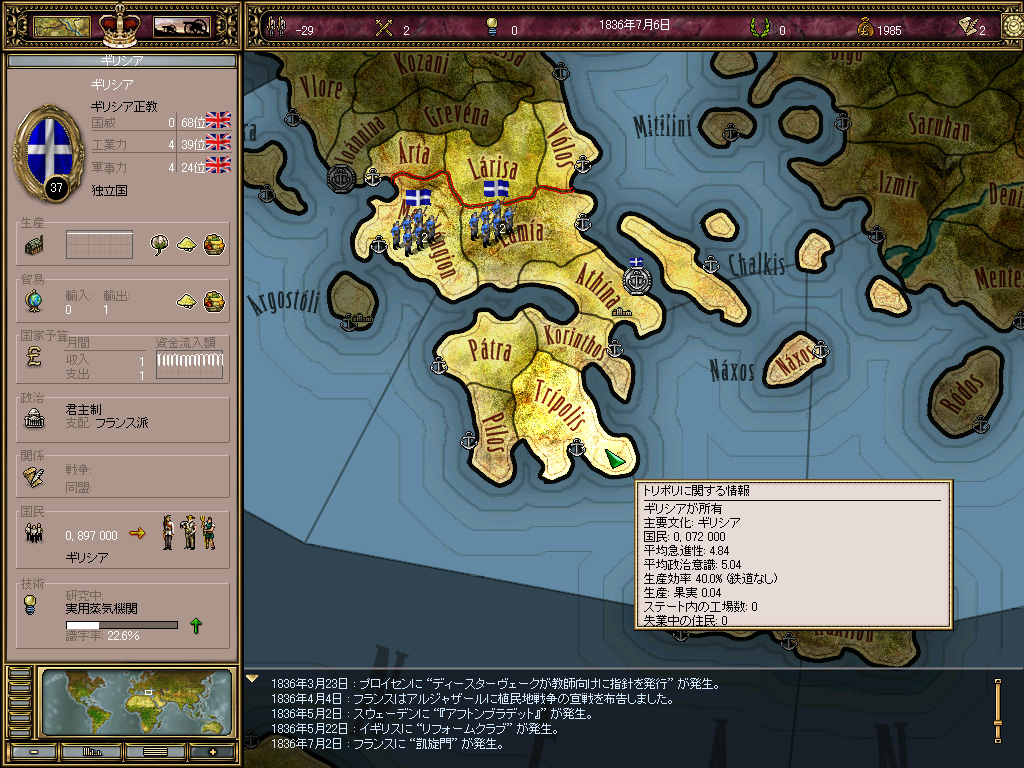Image resolution: width=1024 pixels, height=768 pixels.
Task: Click the world minimap thumbnail
Action: (x=136, y=703)
